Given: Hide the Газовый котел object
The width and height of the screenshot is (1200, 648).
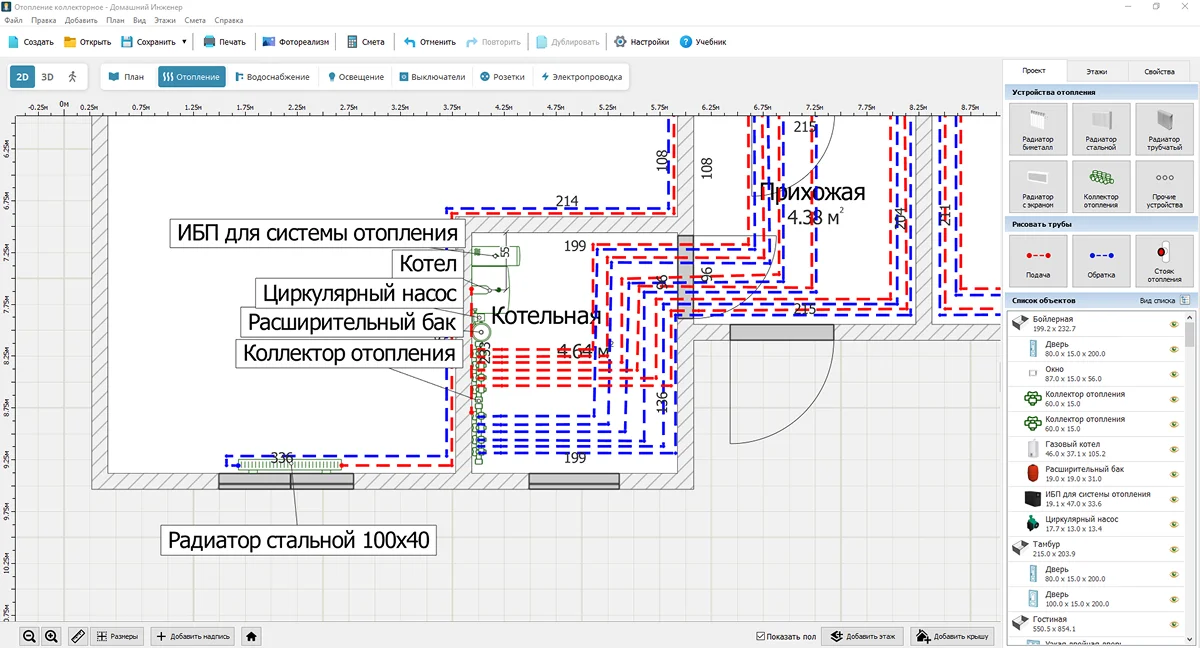Looking at the screenshot, I should (x=1172, y=450).
